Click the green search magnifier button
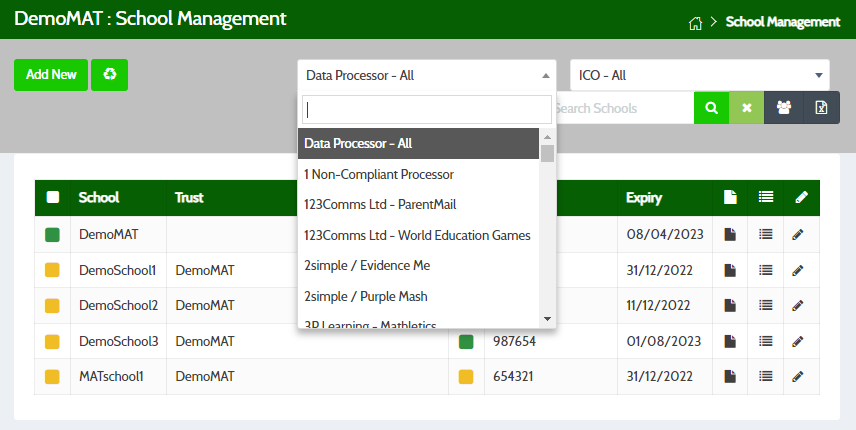 [711, 108]
